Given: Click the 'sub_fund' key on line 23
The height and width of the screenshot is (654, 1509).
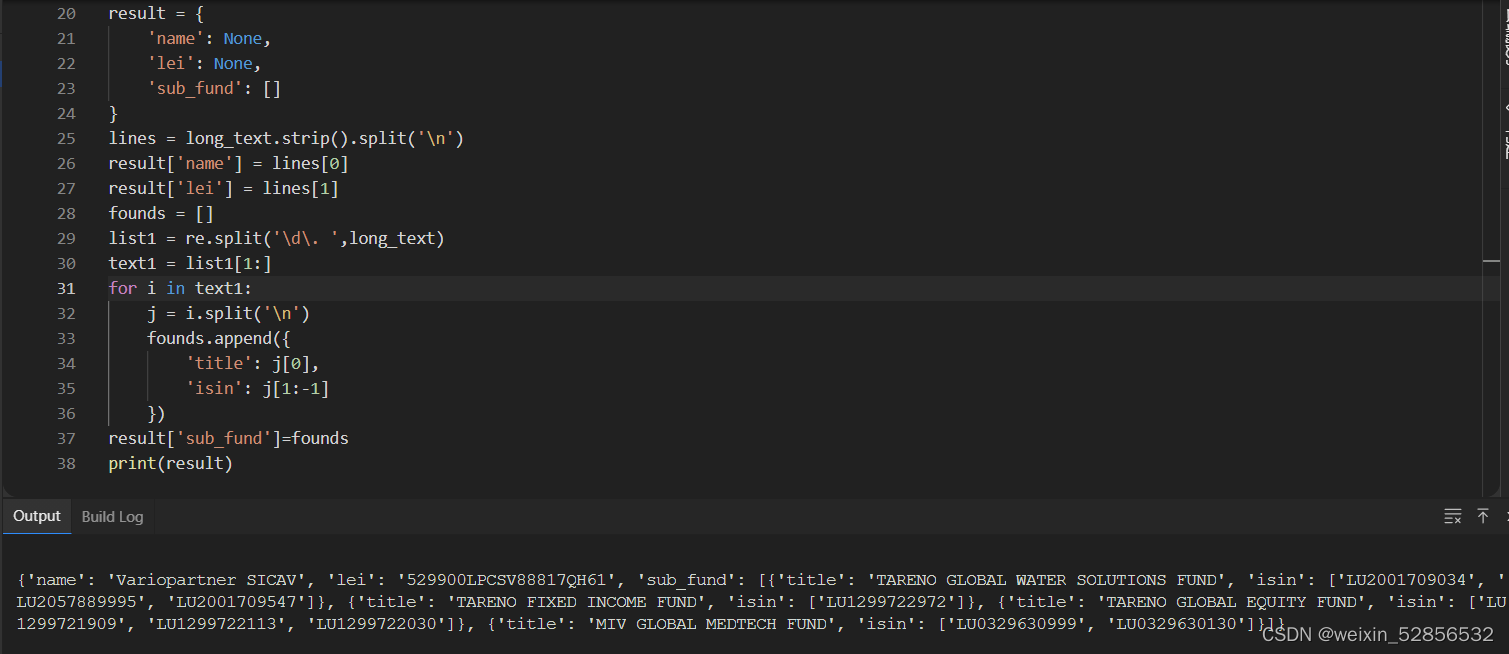Looking at the screenshot, I should [x=196, y=88].
